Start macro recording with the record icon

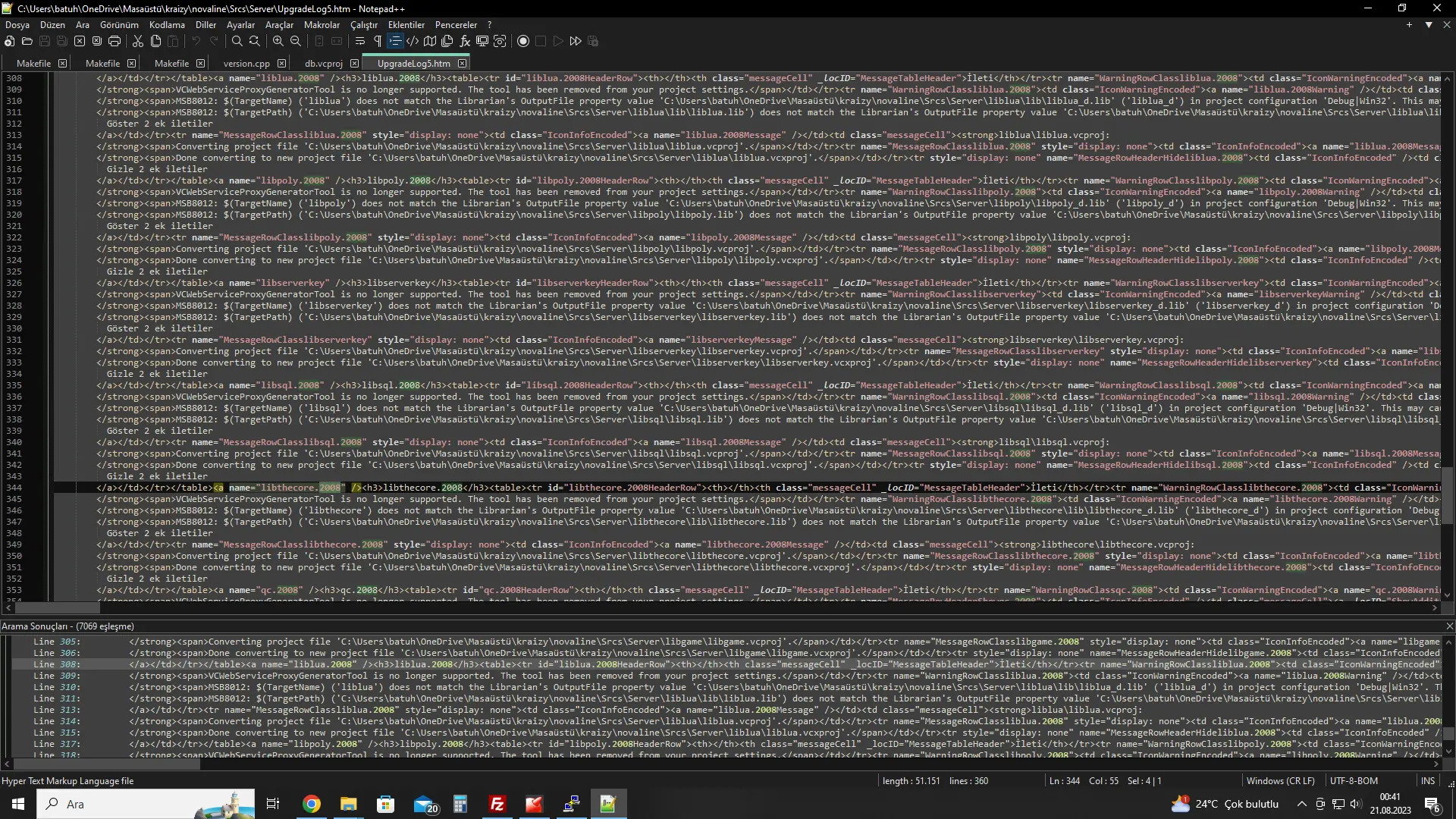pyautogui.click(x=523, y=41)
